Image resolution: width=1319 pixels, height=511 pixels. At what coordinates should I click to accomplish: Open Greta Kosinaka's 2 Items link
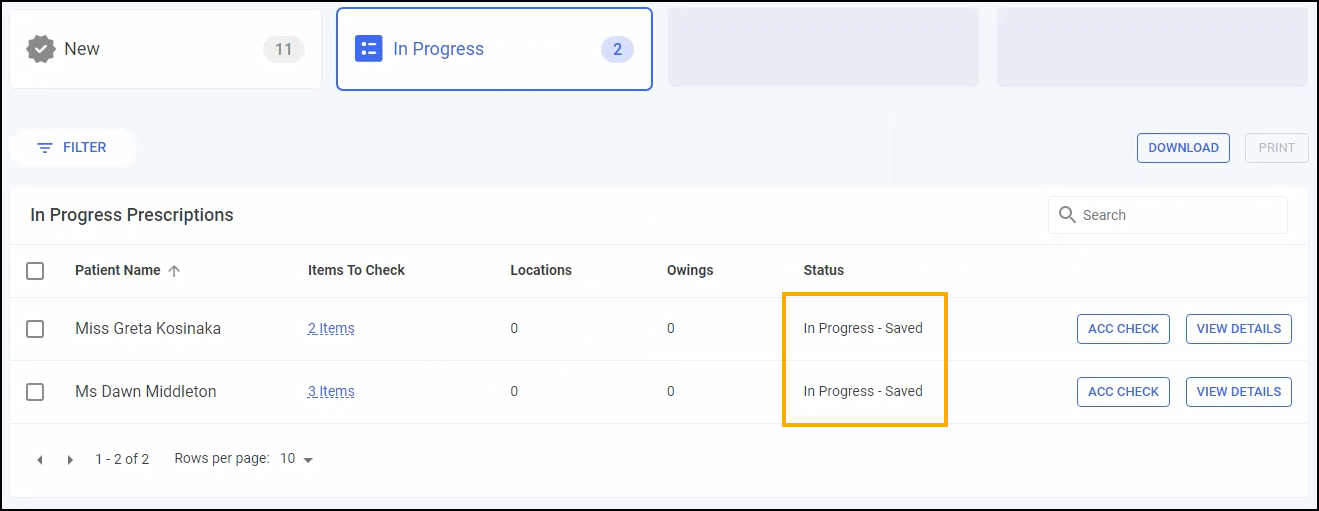(331, 329)
